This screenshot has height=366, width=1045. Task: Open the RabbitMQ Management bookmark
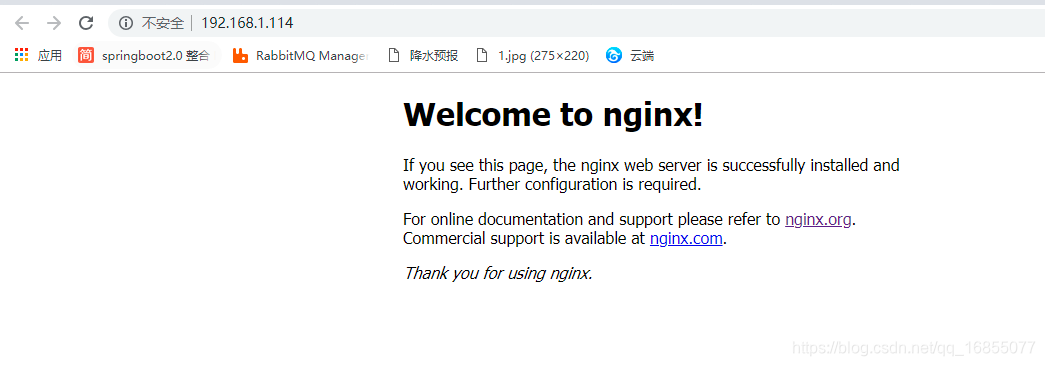301,55
